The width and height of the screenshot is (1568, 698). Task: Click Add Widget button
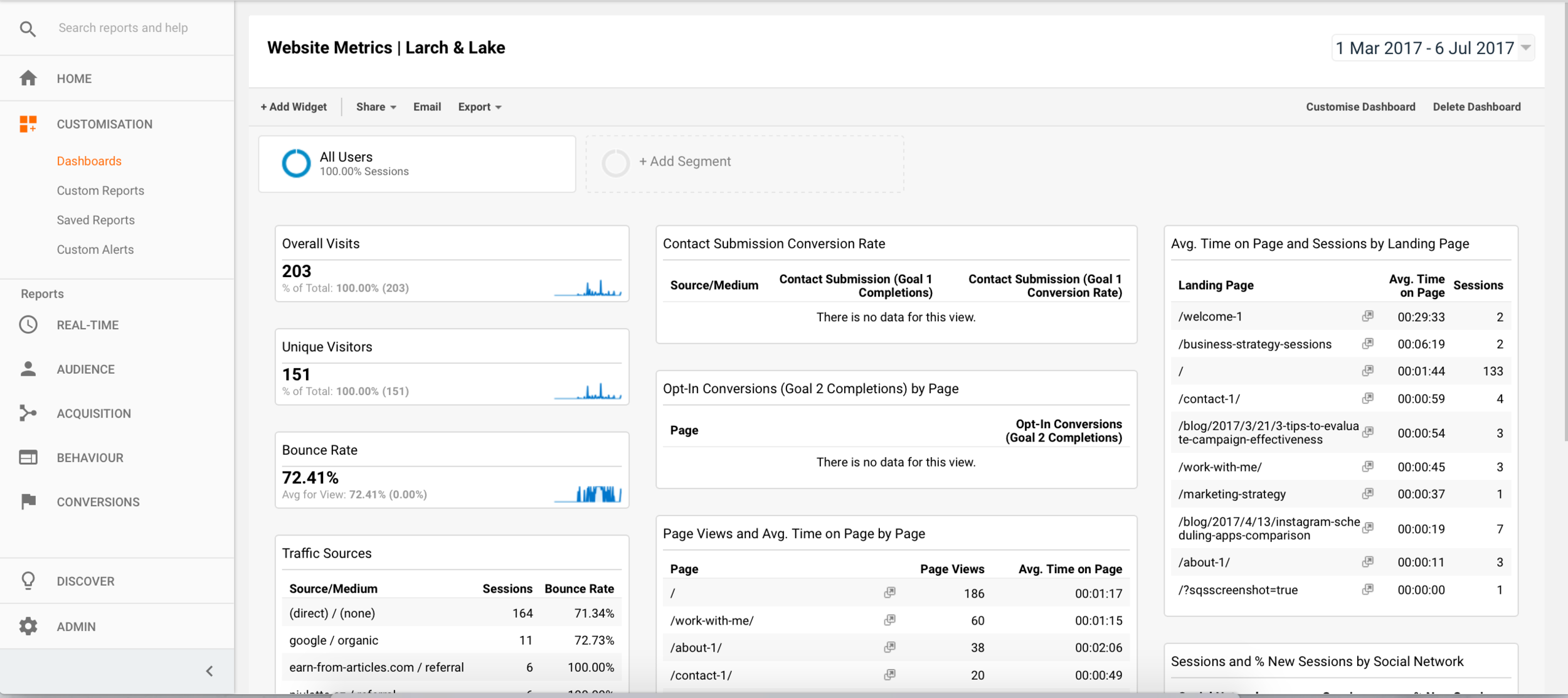pyautogui.click(x=294, y=107)
